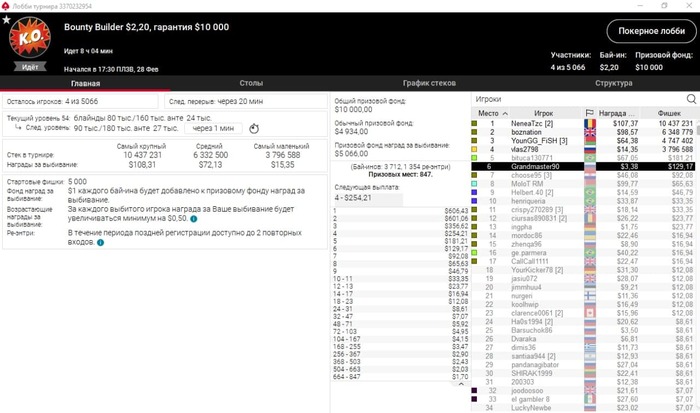Minimize the tournament lobby window
This screenshot has height=413, width=700.
(x=640, y=6)
